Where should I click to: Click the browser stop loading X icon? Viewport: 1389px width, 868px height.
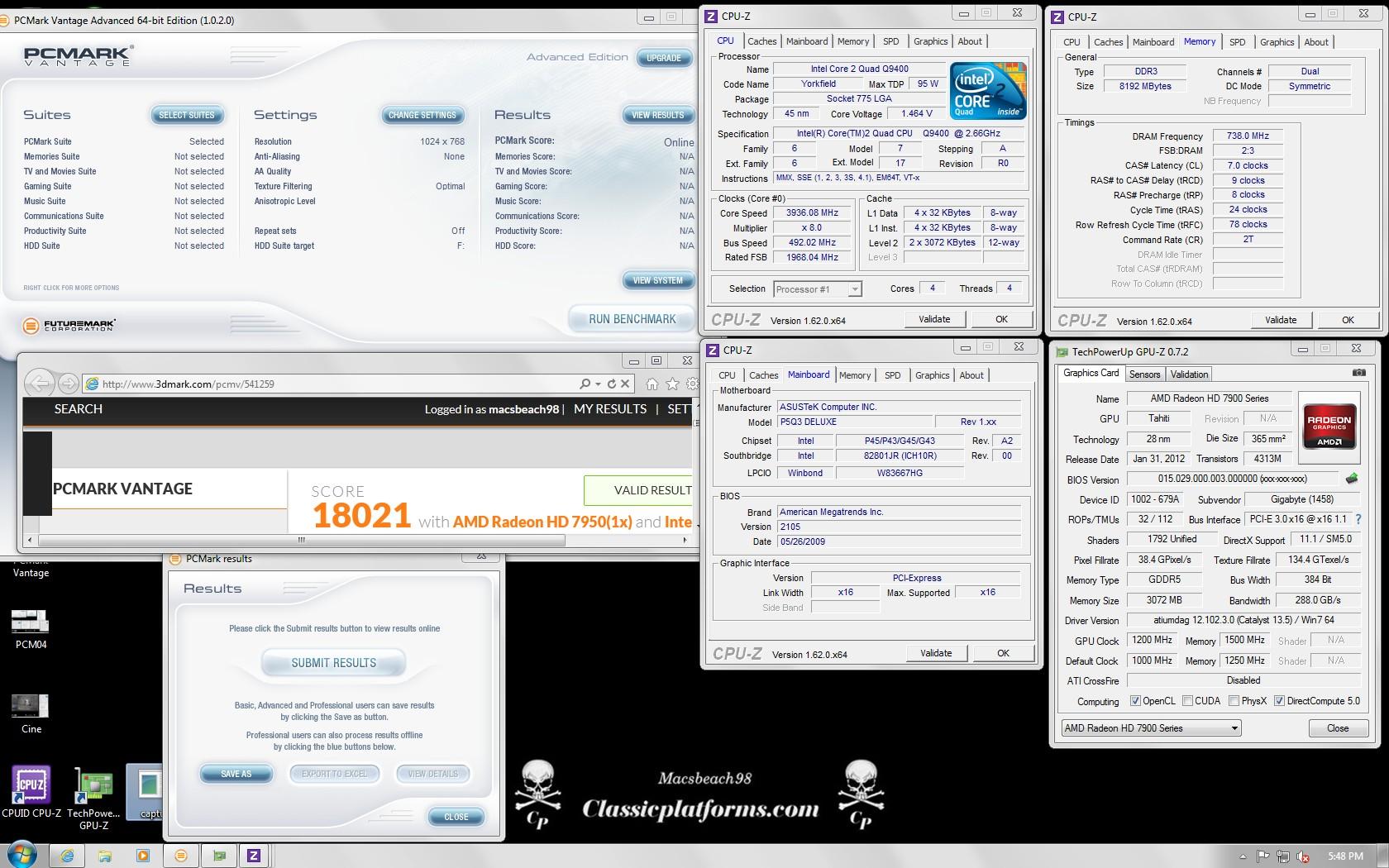625,384
